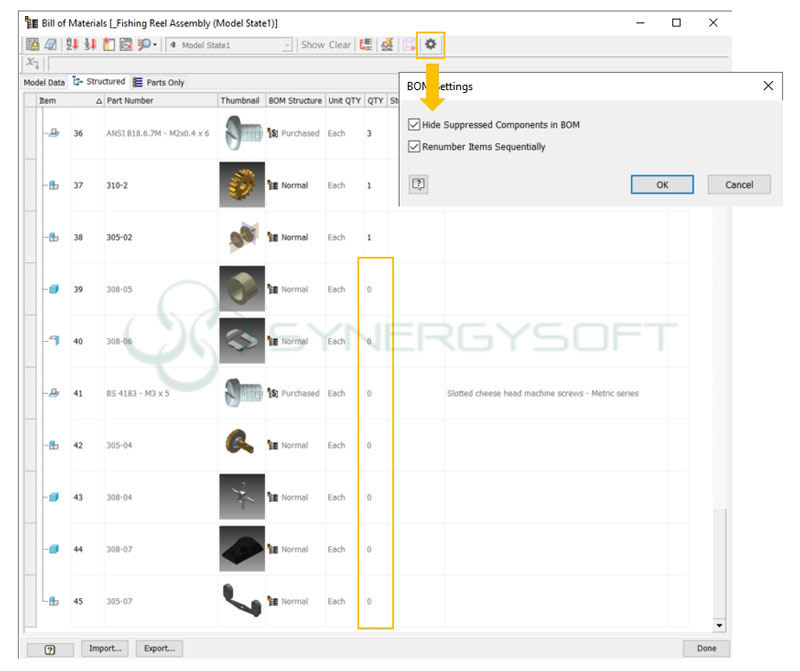Click the gear thumbnail of part 310-2
The height and width of the screenshot is (671, 800).
pos(242,185)
